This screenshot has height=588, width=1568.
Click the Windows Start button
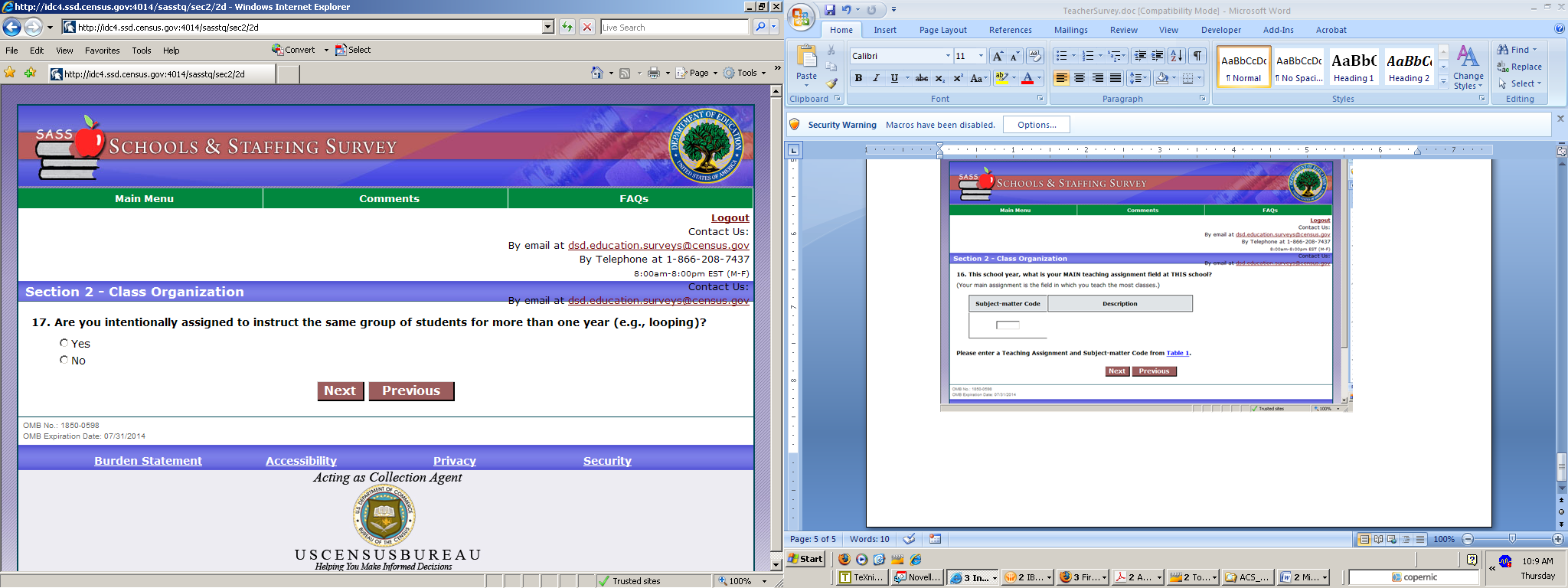pos(806,559)
